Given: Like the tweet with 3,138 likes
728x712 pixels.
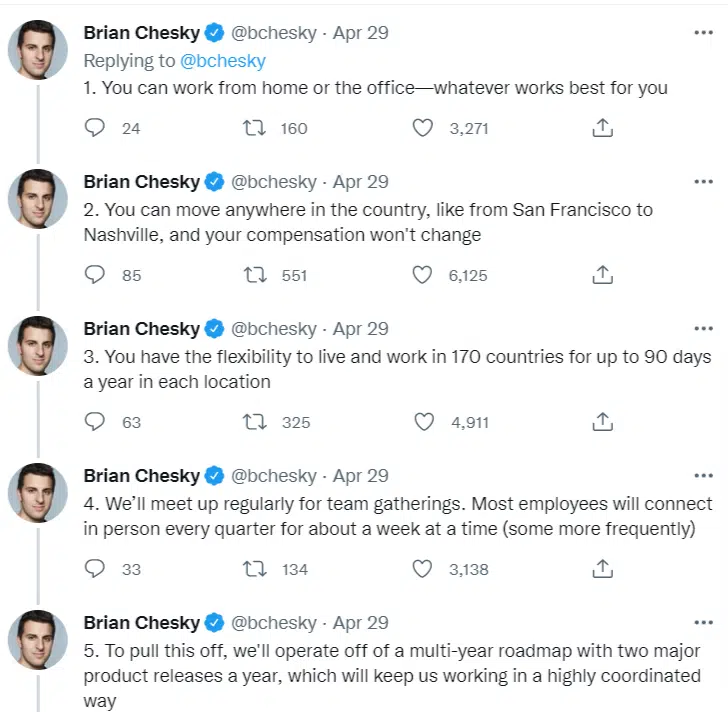Looking at the screenshot, I should click(x=423, y=569).
